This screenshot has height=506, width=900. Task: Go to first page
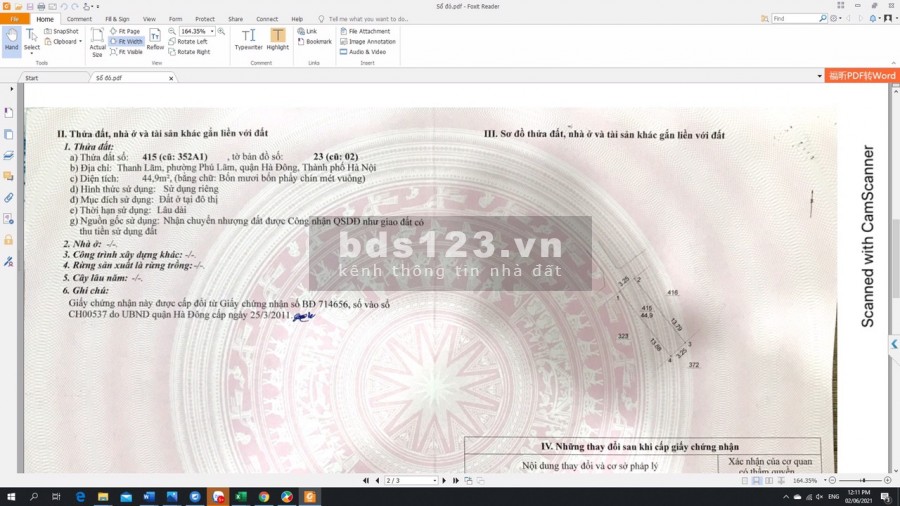click(x=366, y=481)
